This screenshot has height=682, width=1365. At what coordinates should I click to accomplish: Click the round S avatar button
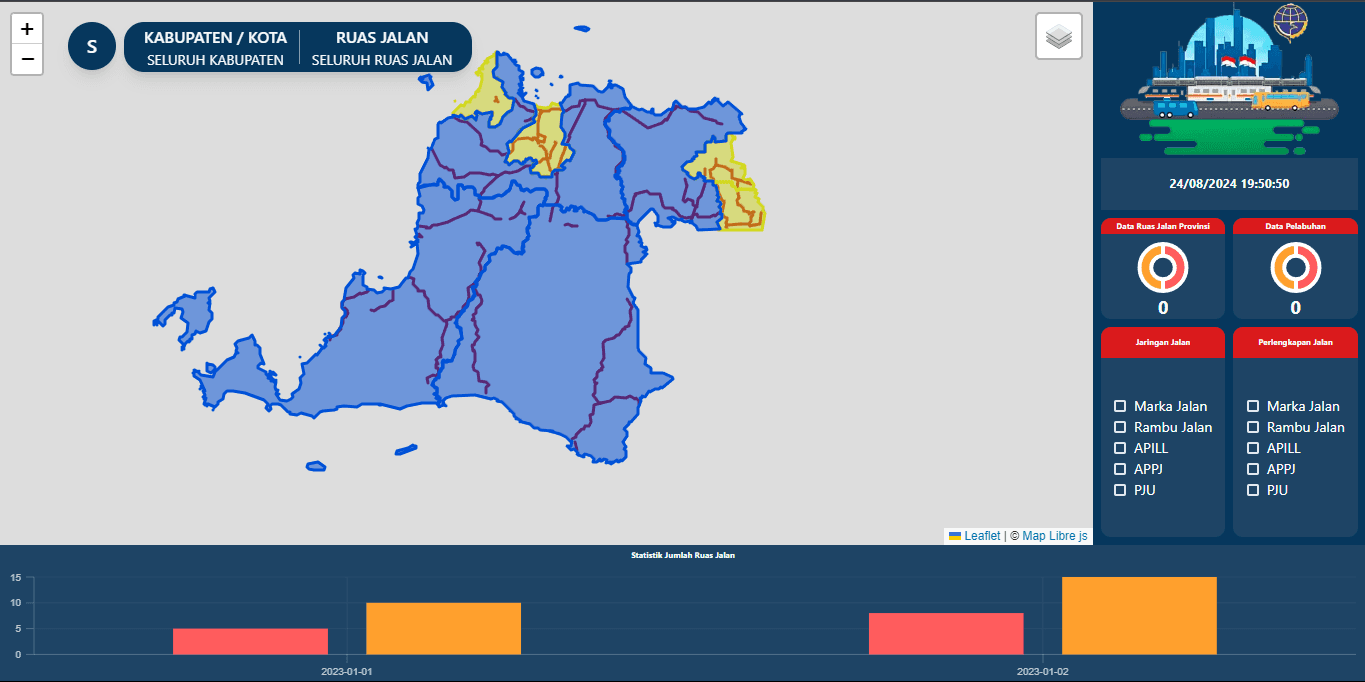[x=92, y=47]
